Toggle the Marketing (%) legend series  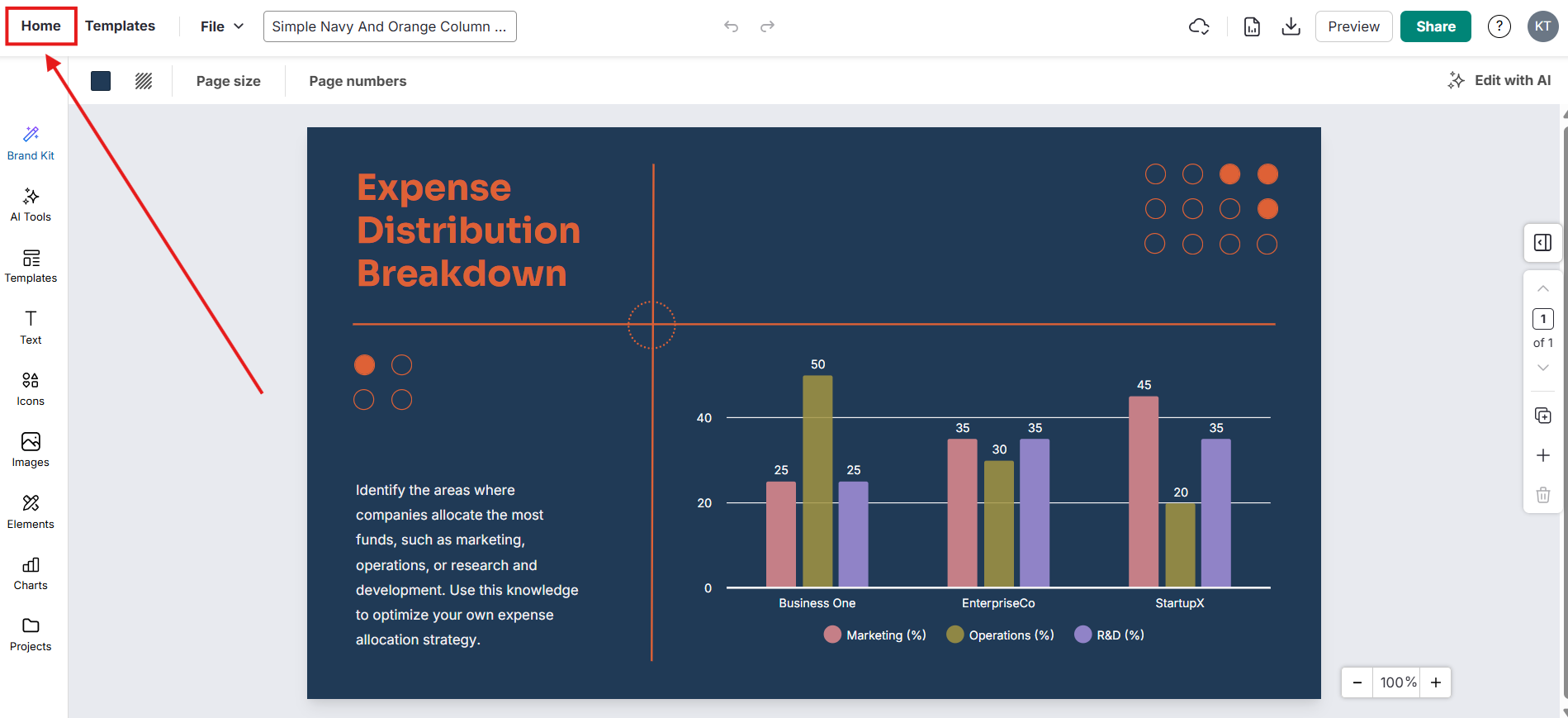pos(875,635)
